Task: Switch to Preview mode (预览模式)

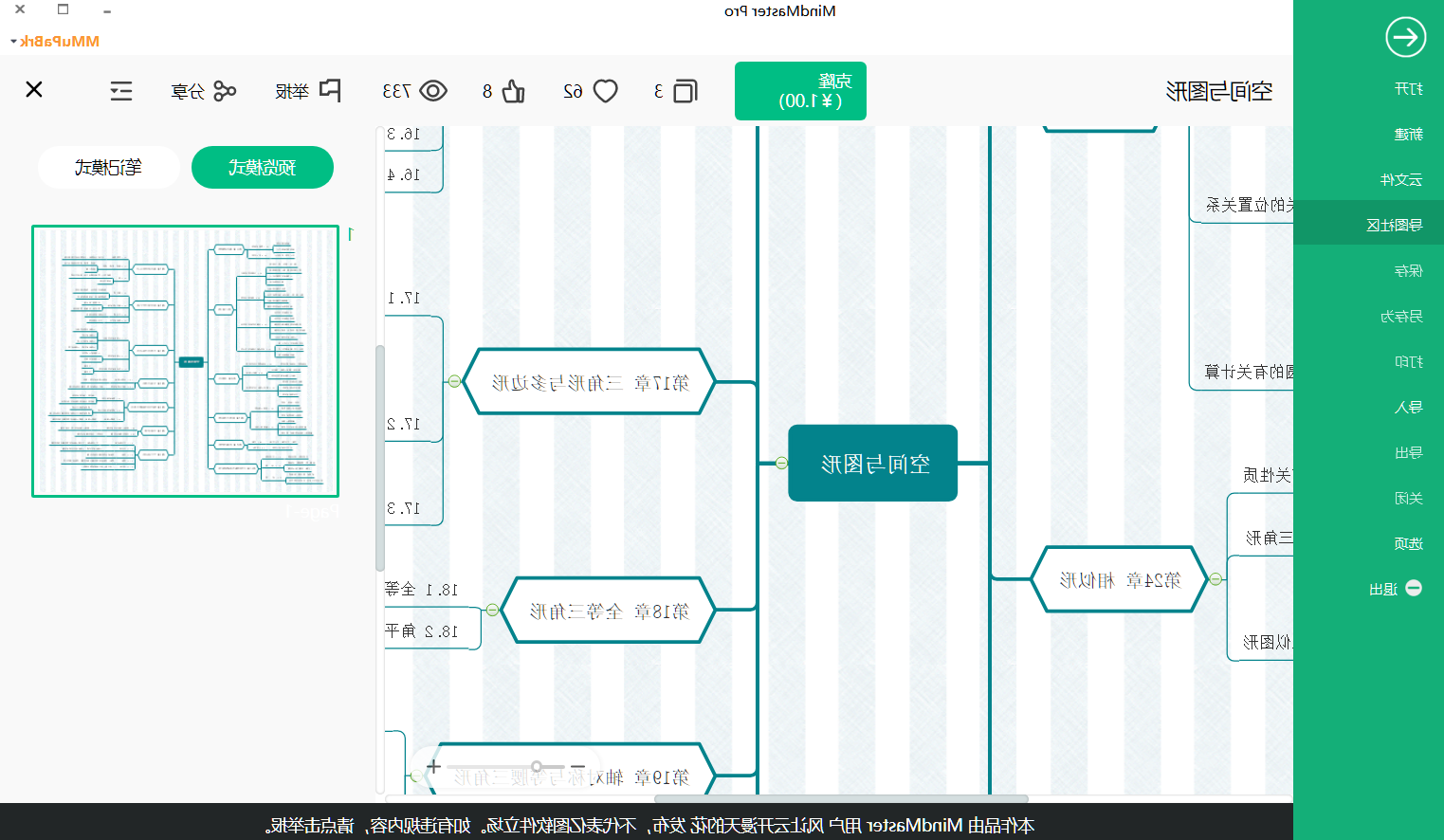Action: 263,168
